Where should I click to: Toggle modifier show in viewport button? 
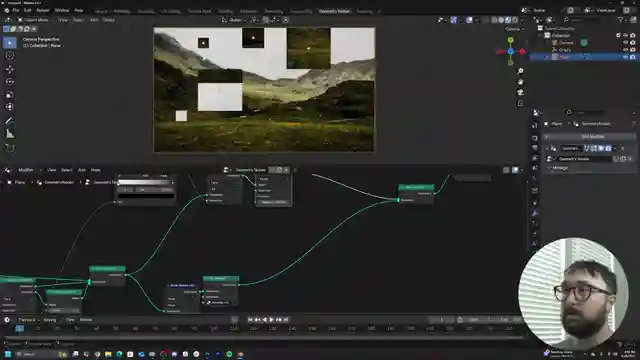[x=601, y=148]
